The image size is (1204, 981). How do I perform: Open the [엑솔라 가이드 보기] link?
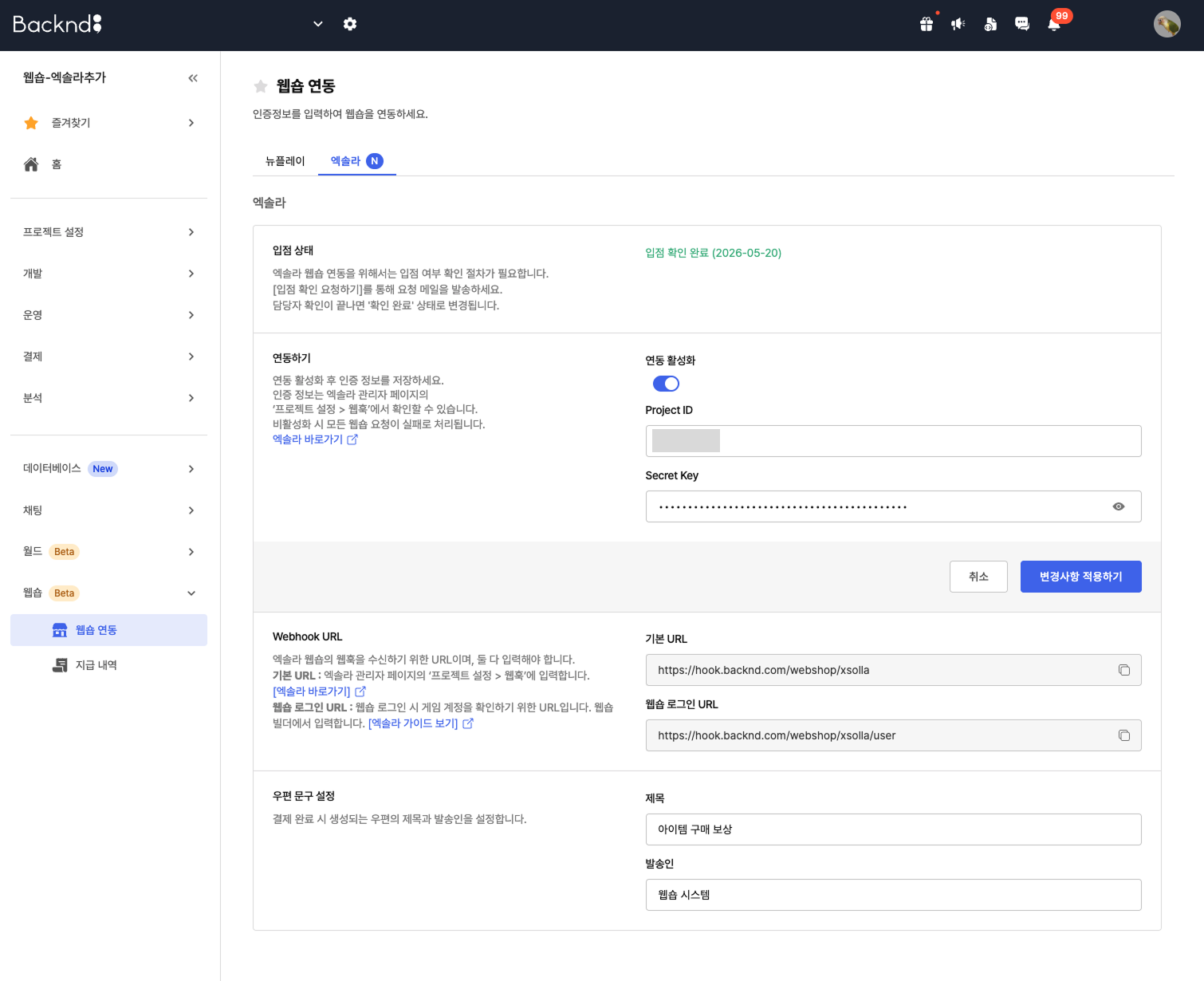[x=413, y=723]
